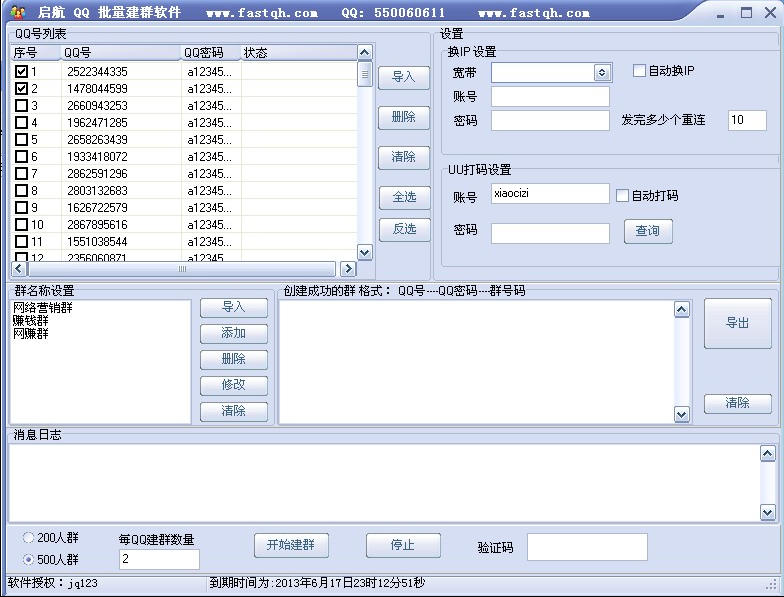Enable 自动打码 checkbox
784x597 pixels.
[622, 195]
